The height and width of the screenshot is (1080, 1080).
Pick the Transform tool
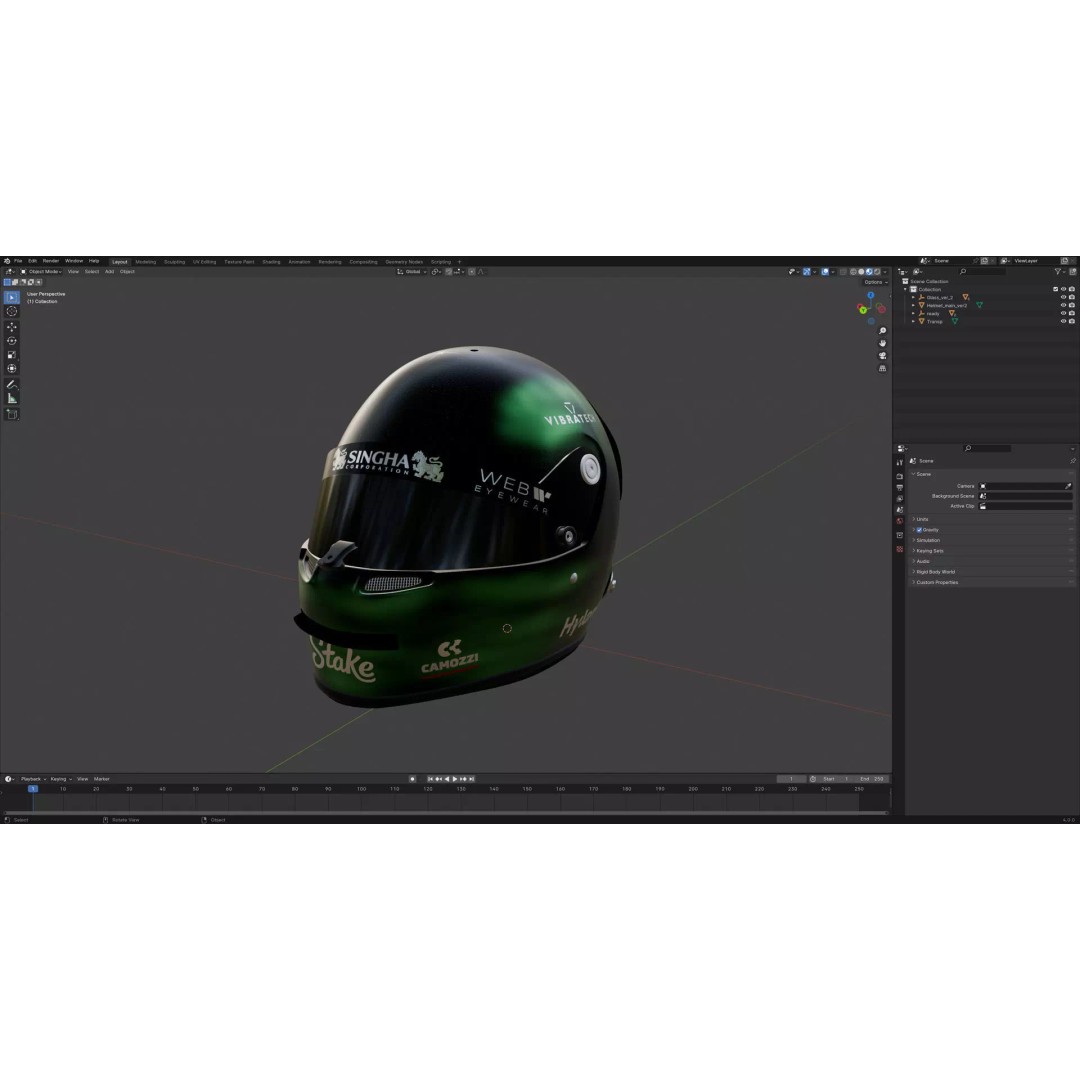pos(12,368)
